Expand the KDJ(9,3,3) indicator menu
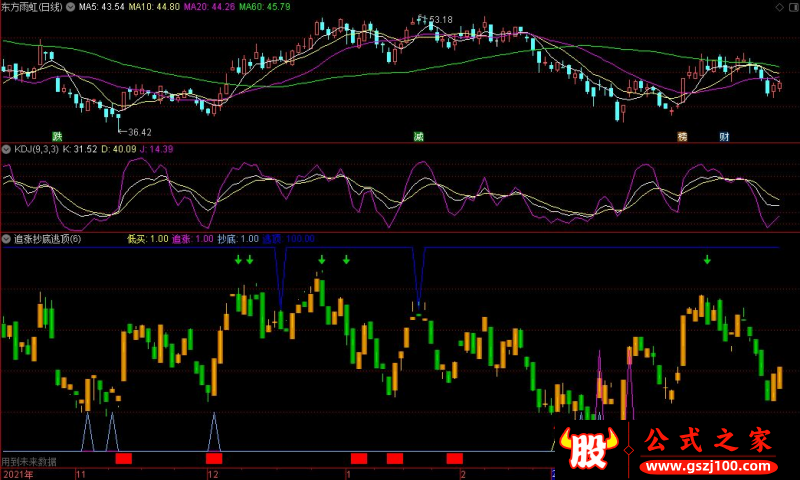This screenshot has width=800, height=480. tap(7, 149)
